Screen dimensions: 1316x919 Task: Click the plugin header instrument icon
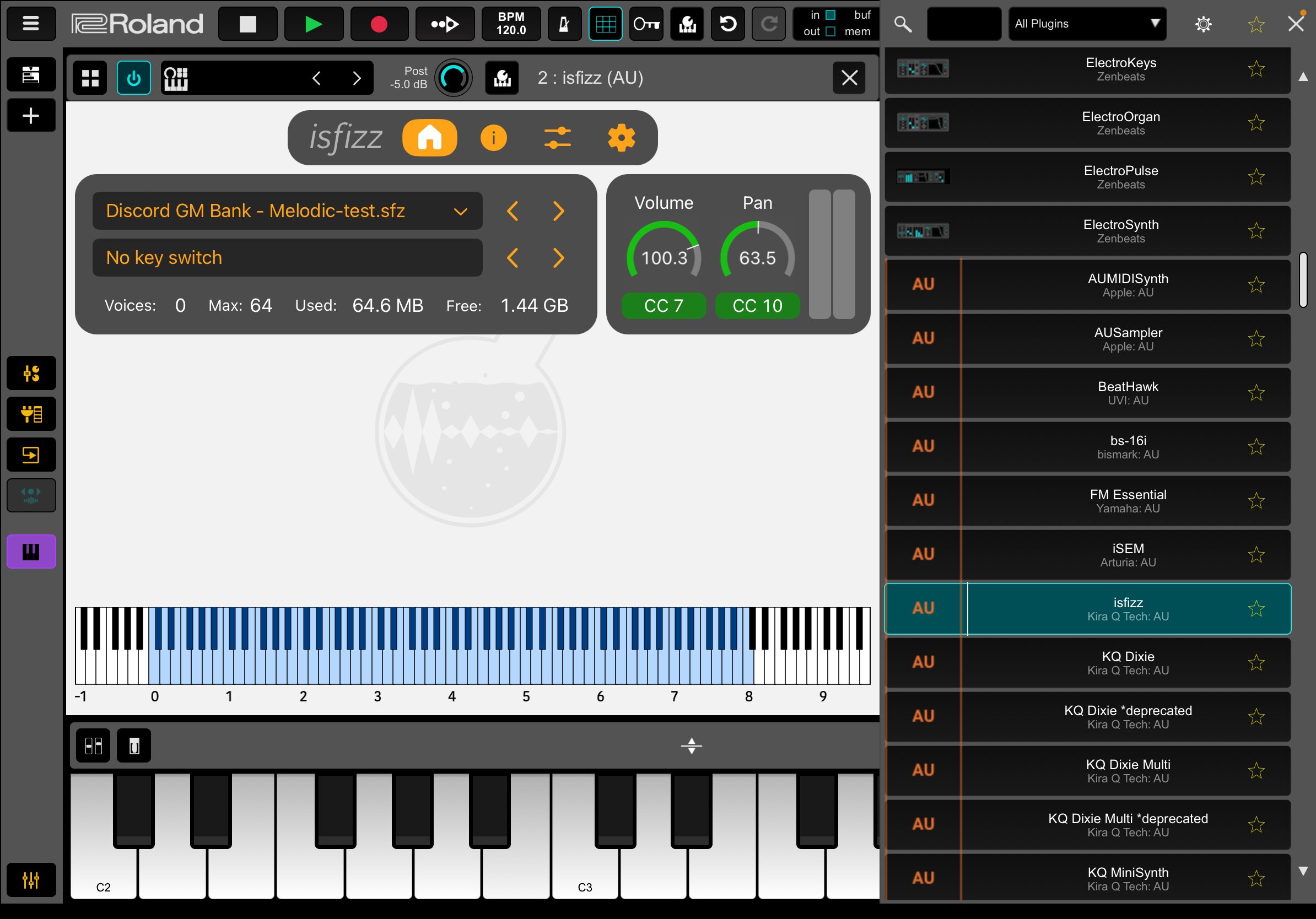click(x=502, y=77)
